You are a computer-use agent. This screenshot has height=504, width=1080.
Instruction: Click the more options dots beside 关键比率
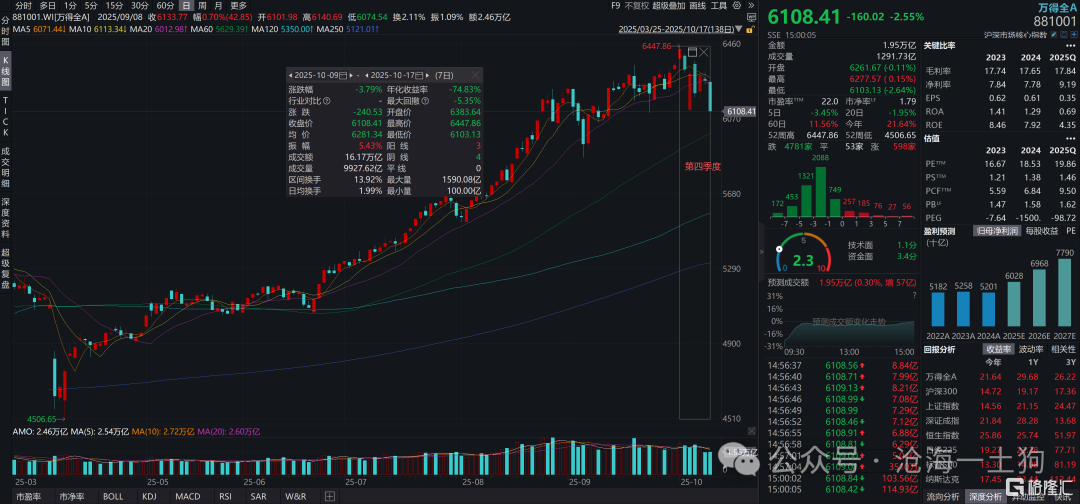click(1070, 46)
